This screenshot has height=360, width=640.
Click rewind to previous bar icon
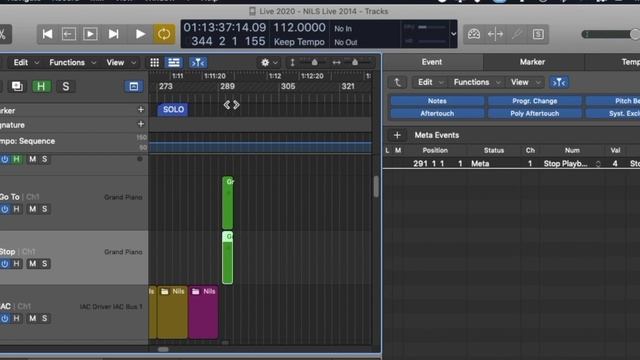(69, 34)
